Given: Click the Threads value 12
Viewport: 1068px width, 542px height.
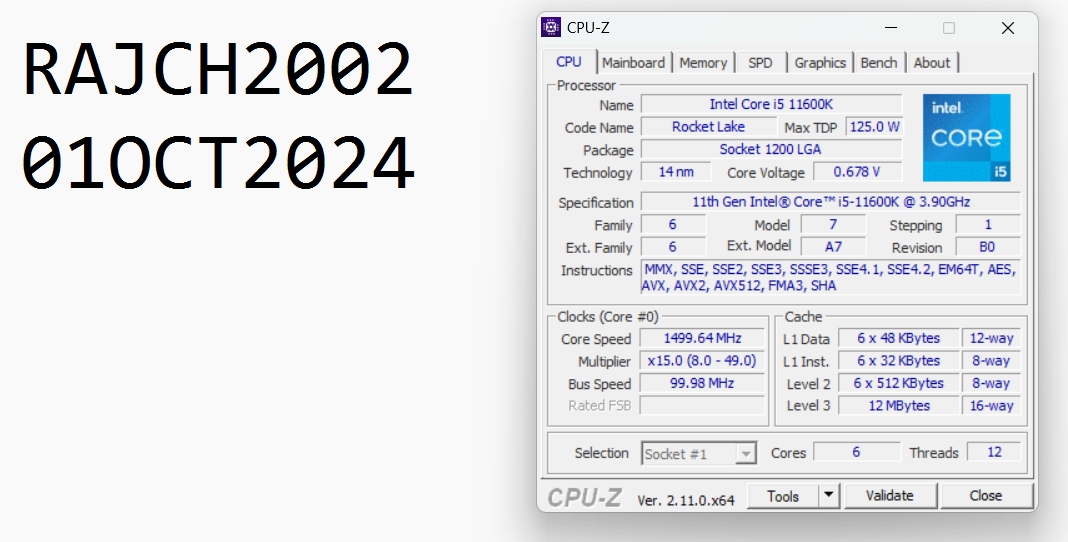Looking at the screenshot, I should [994, 452].
